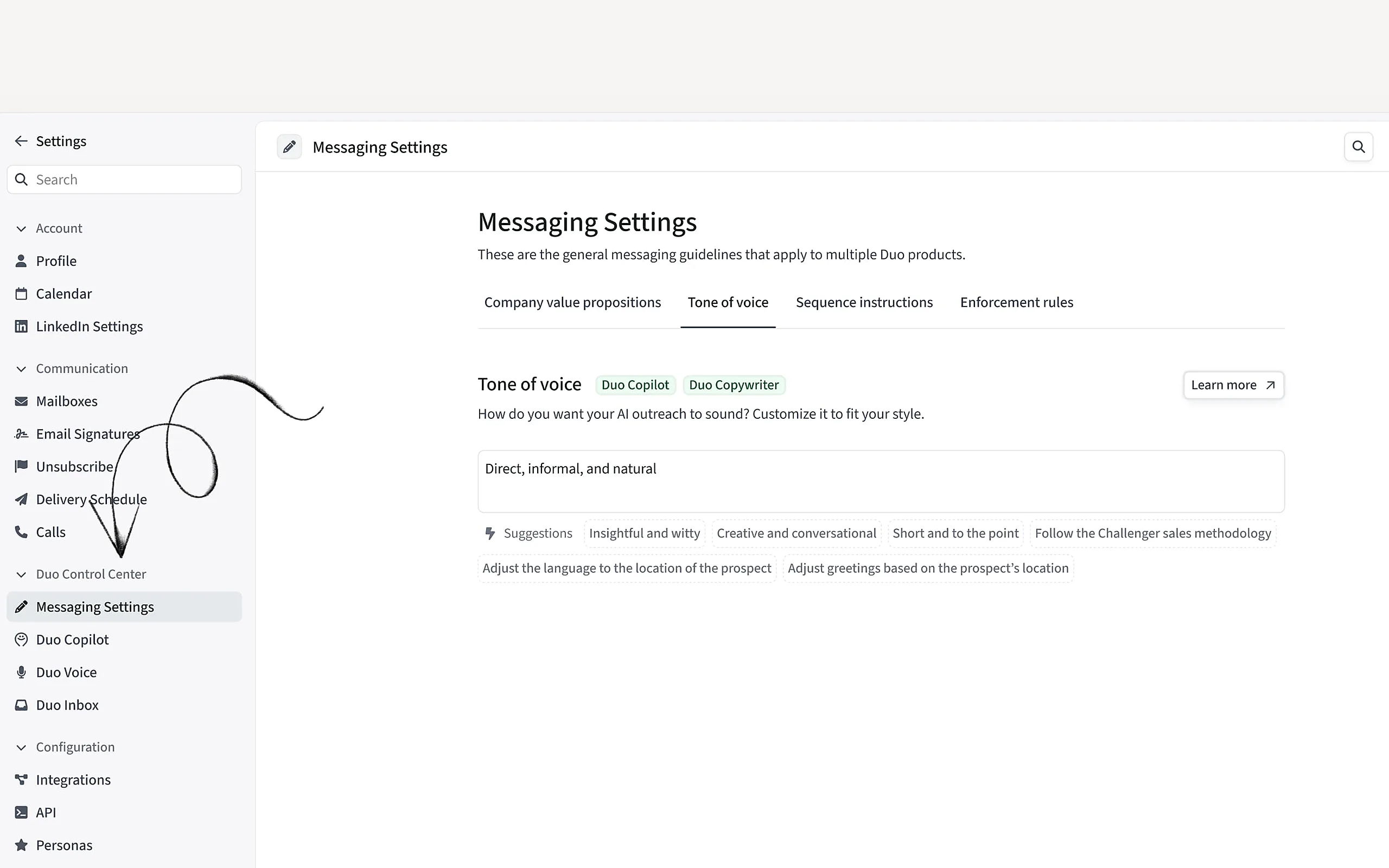Focus the tone of voice text box
This screenshot has width=1389, height=868.
click(881, 481)
